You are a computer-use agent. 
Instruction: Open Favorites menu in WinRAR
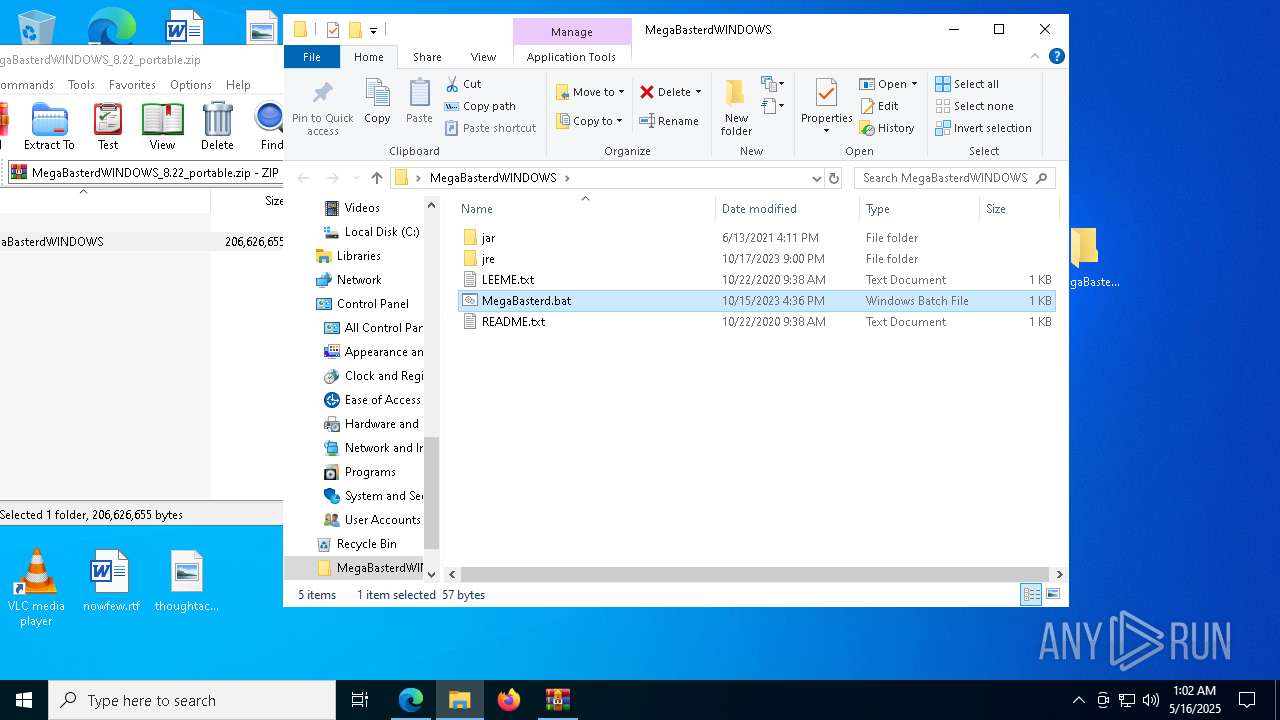132,85
